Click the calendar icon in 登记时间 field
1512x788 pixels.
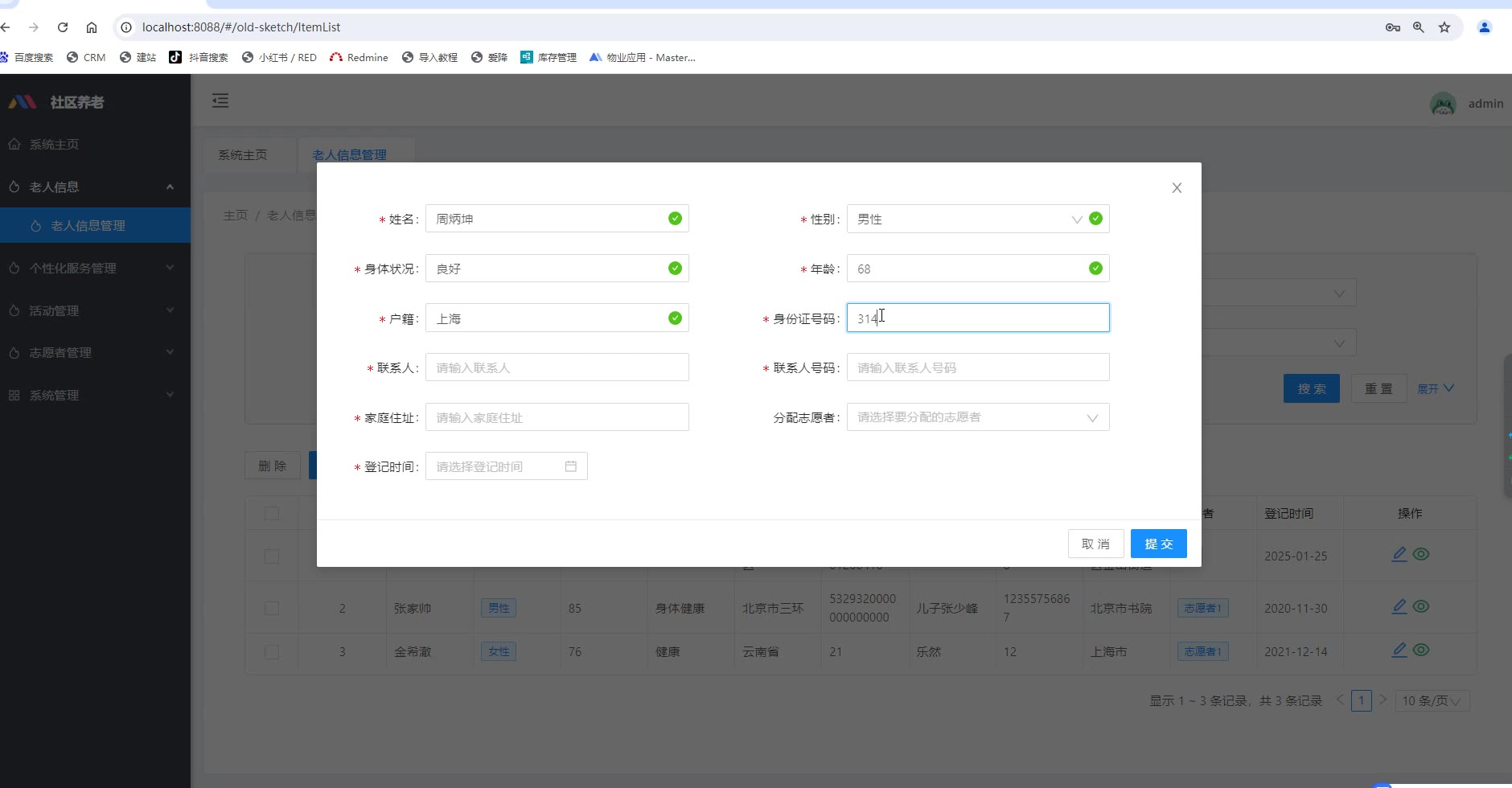(570, 466)
